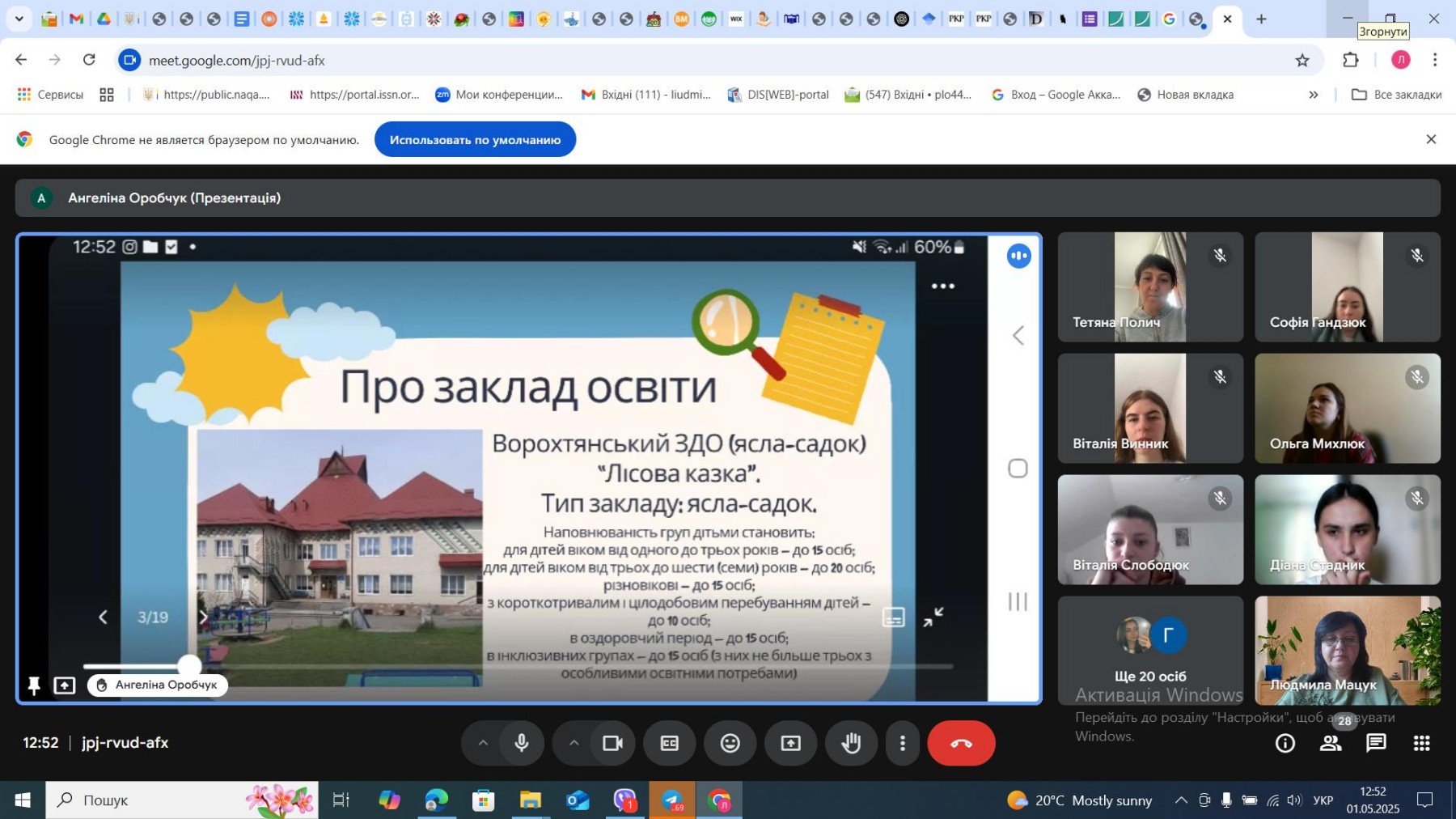Raise hand in the meeting
This screenshot has height=819, width=1456.
tap(851, 743)
